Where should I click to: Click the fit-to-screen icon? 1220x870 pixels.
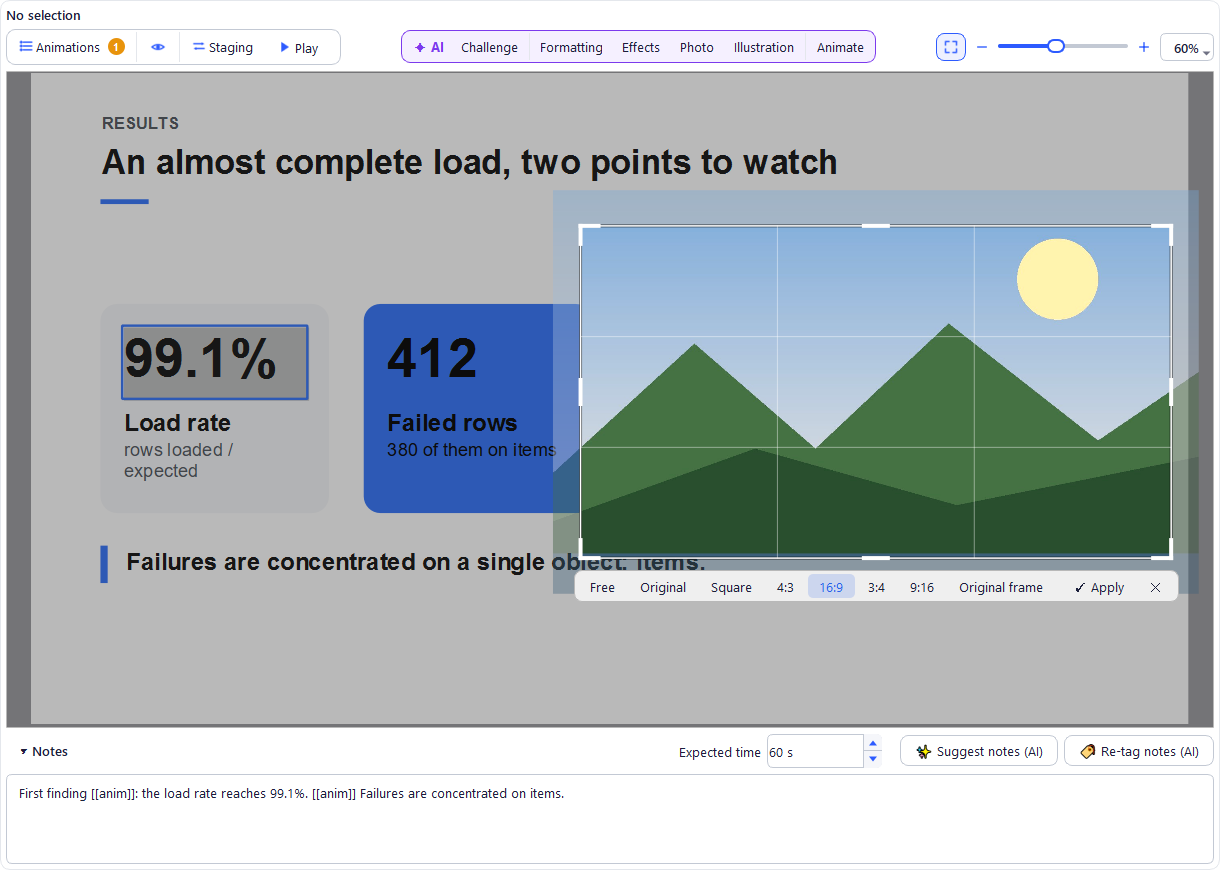pos(951,47)
